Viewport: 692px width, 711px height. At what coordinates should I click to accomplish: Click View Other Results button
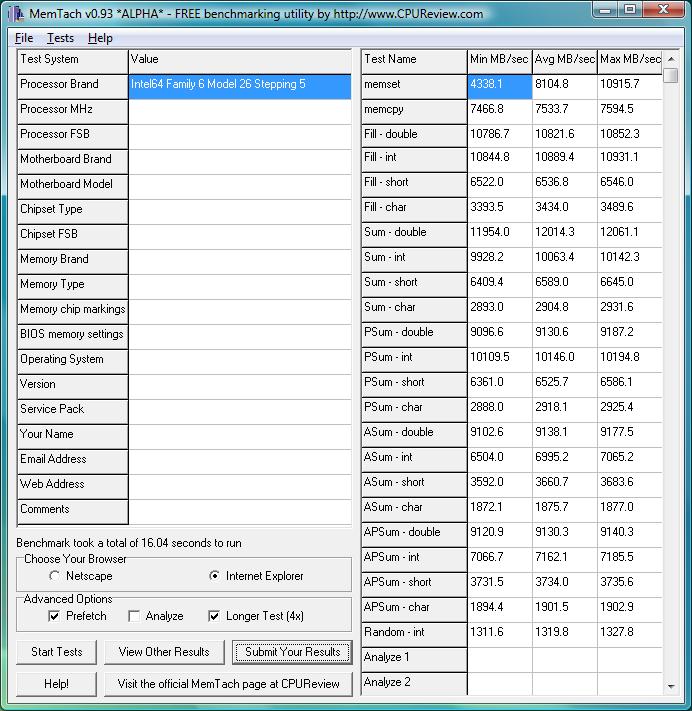tap(164, 652)
